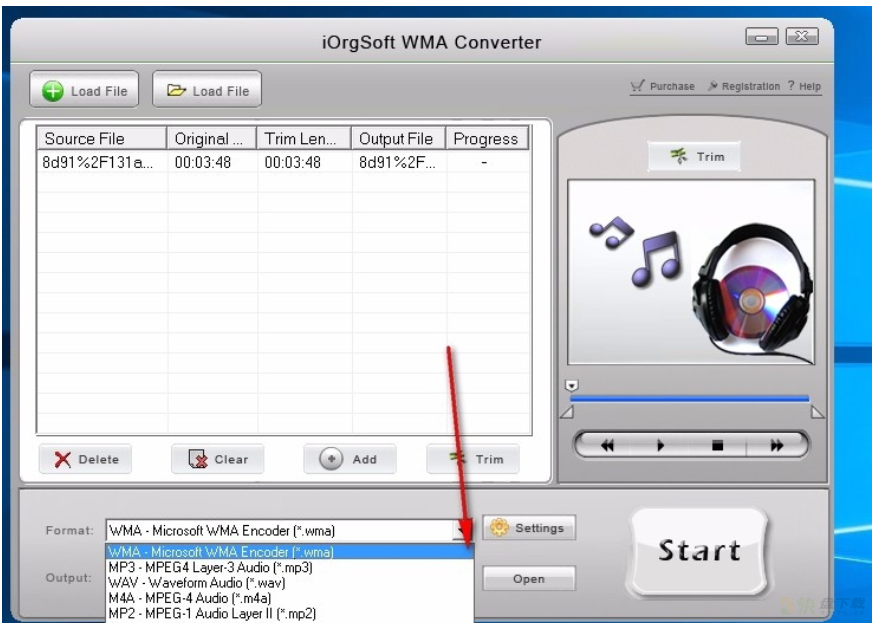Click the fast forward button
Screen dimensions: 873x623
(x=776, y=445)
